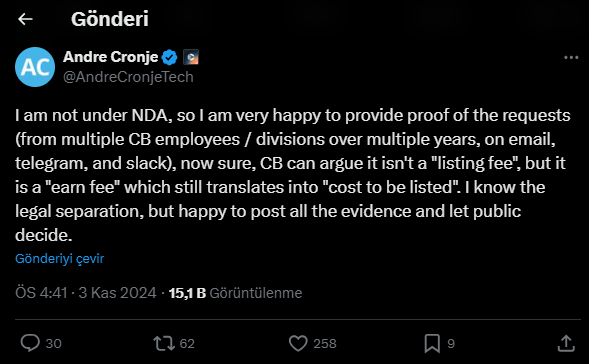This screenshot has width=589, height=364.
Task: Click the 9 bookmarks count
Action: (451, 343)
